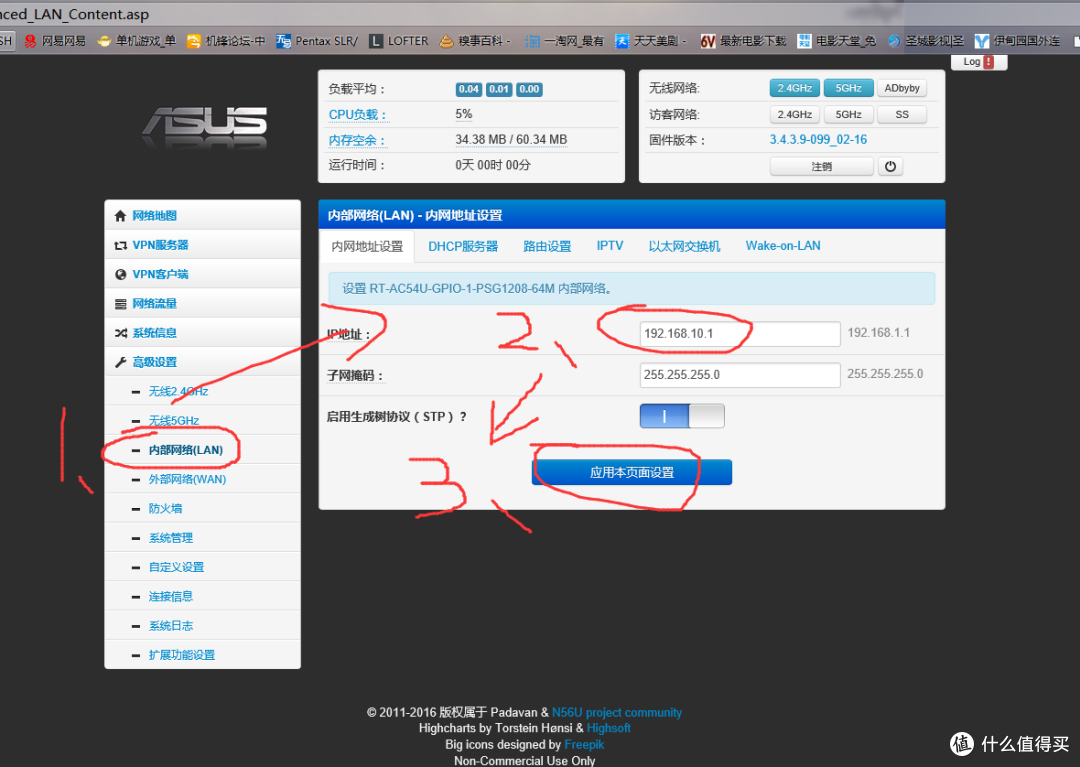The width and height of the screenshot is (1080, 767).
Task: Select 内部网络(LAN) in sidebar
Action: (x=186, y=450)
